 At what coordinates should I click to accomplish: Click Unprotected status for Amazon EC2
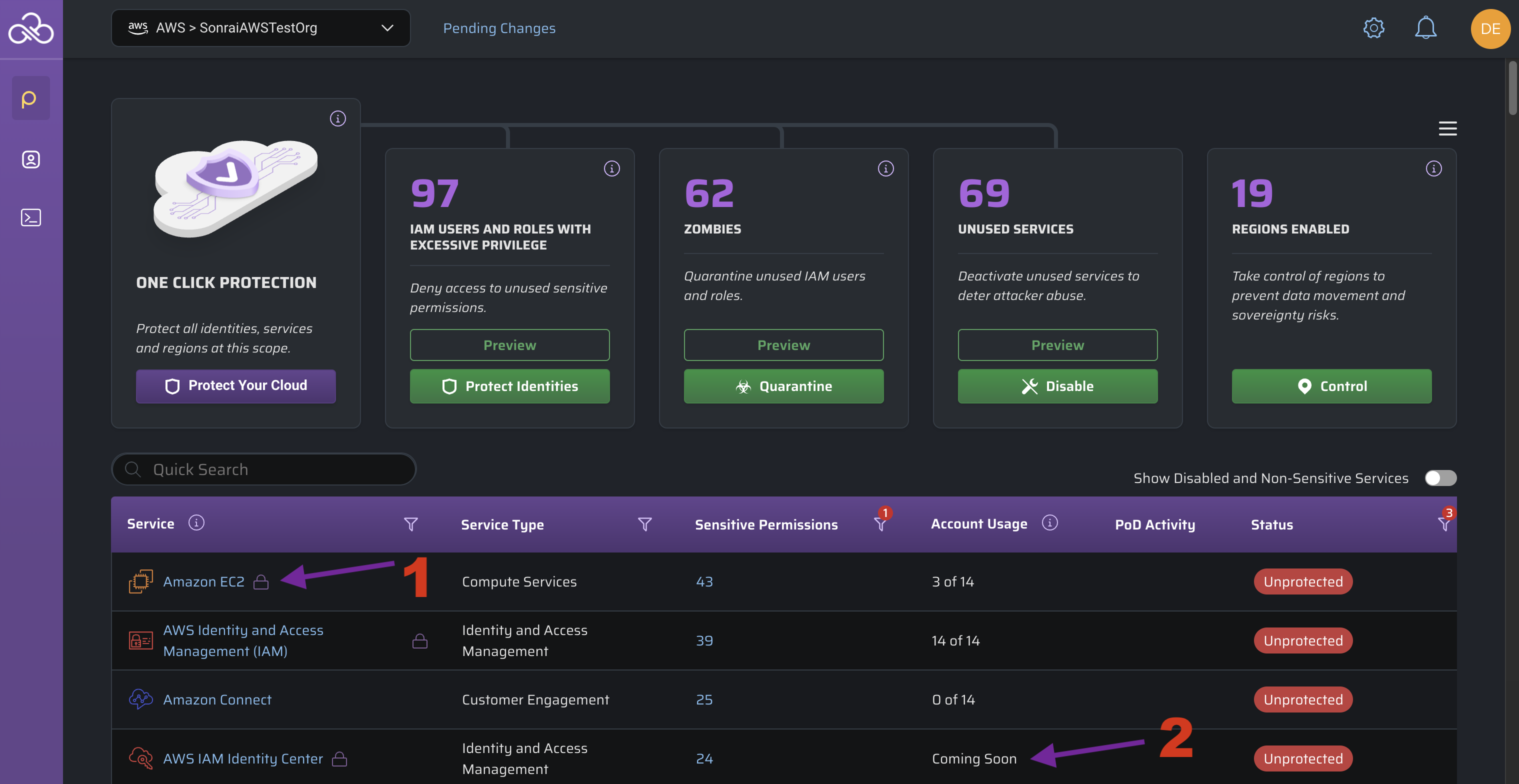(1302, 582)
